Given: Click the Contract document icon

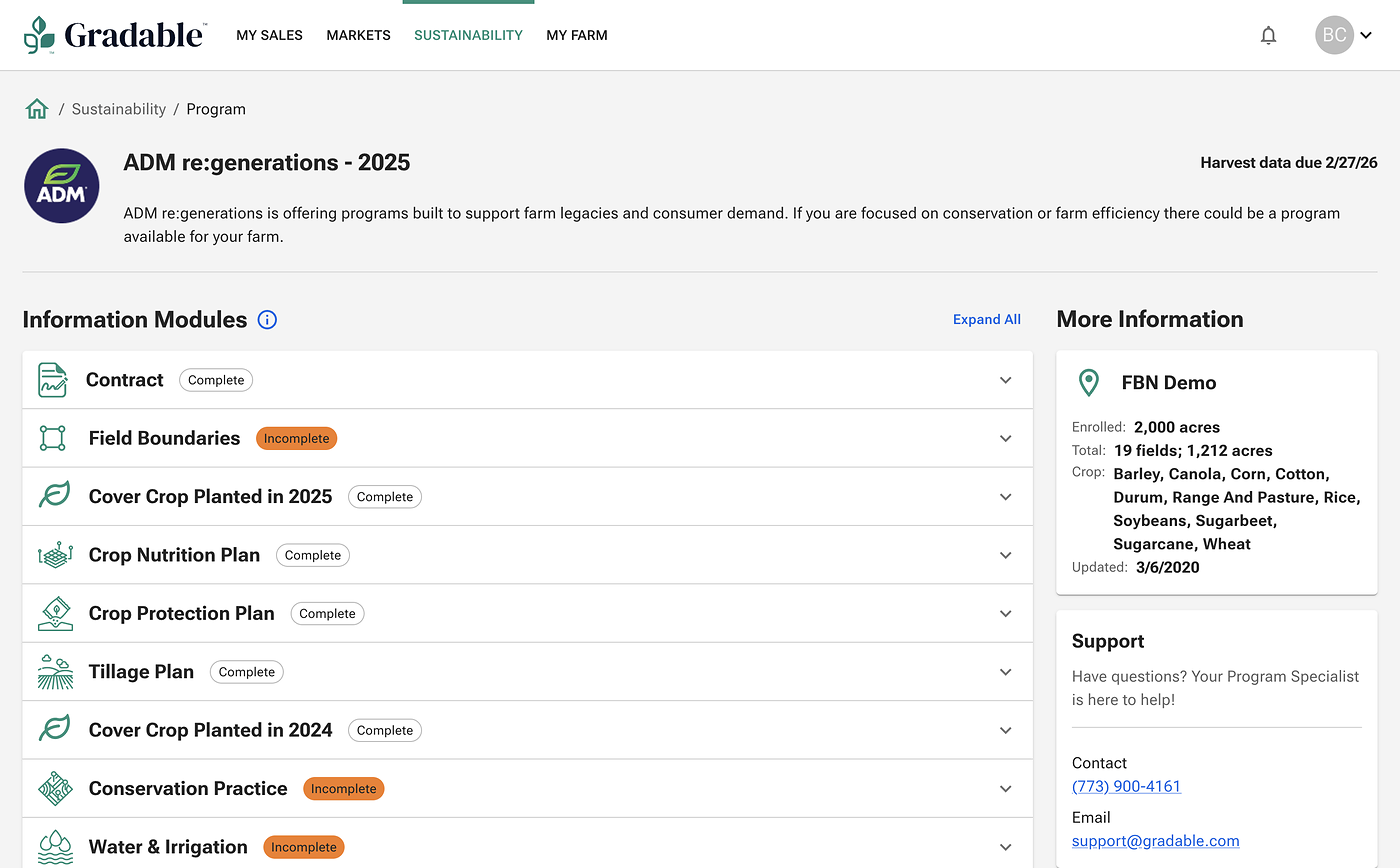Looking at the screenshot, I should tap(53, 380).
